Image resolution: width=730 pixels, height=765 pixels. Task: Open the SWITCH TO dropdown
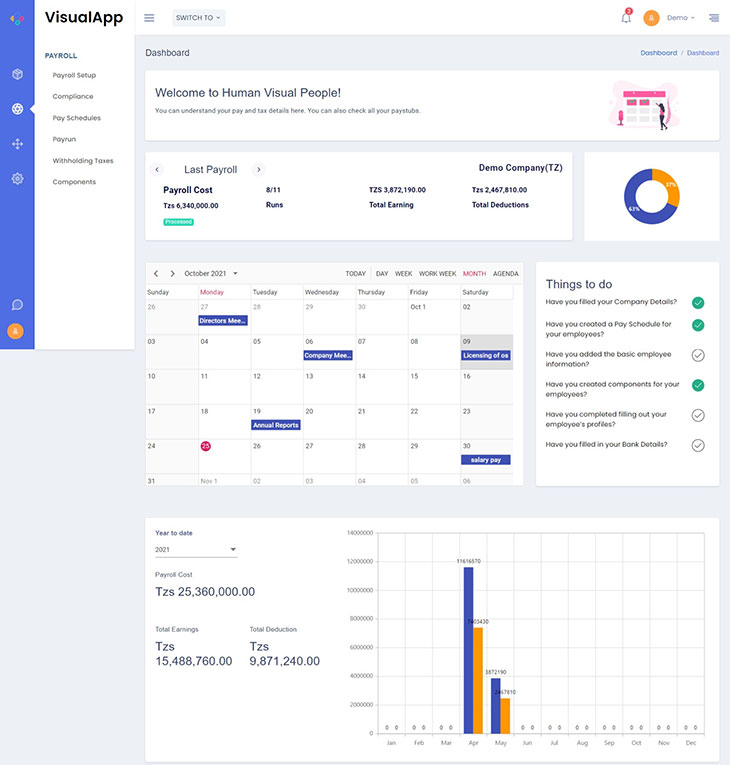pyautogui.click(x=198, y=18)
